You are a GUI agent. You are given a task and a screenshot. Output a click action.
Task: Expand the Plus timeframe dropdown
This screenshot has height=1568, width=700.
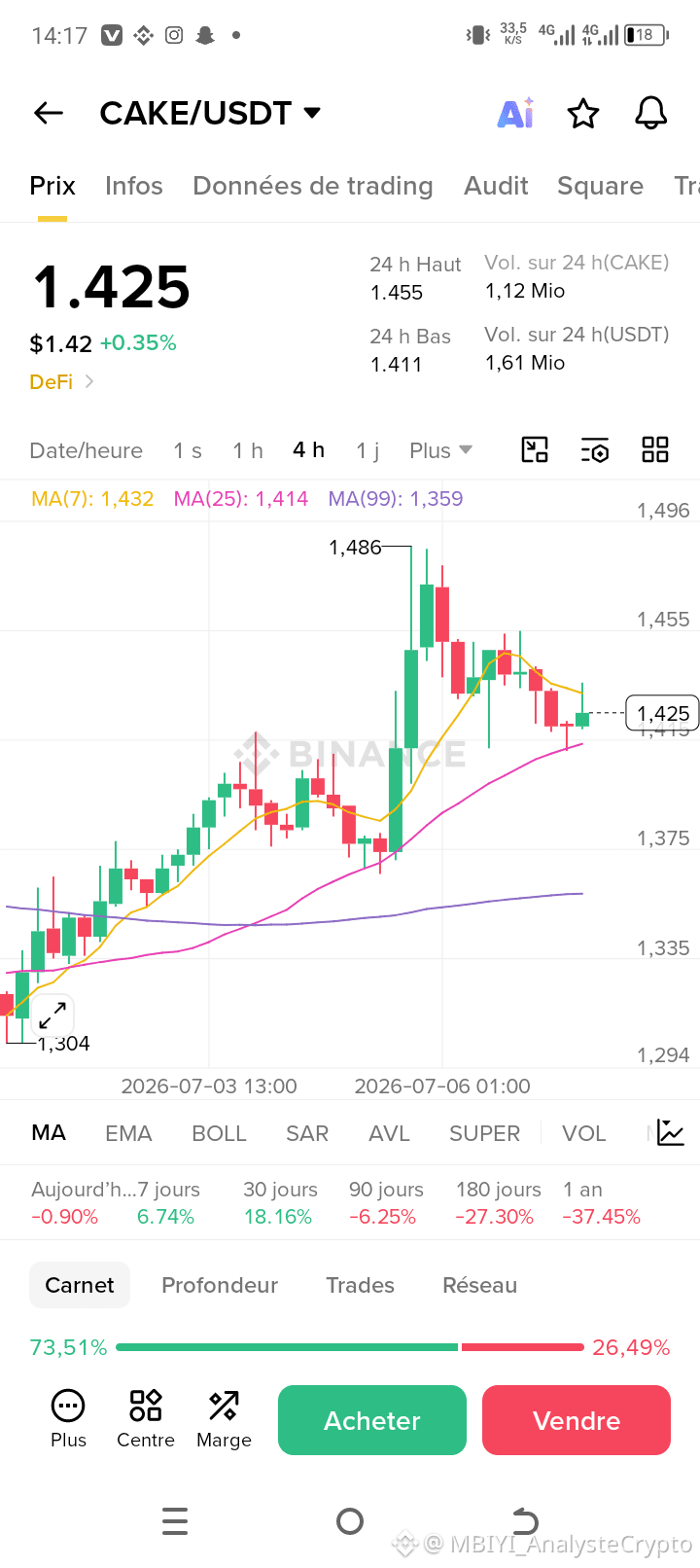[x=440, y=450]
